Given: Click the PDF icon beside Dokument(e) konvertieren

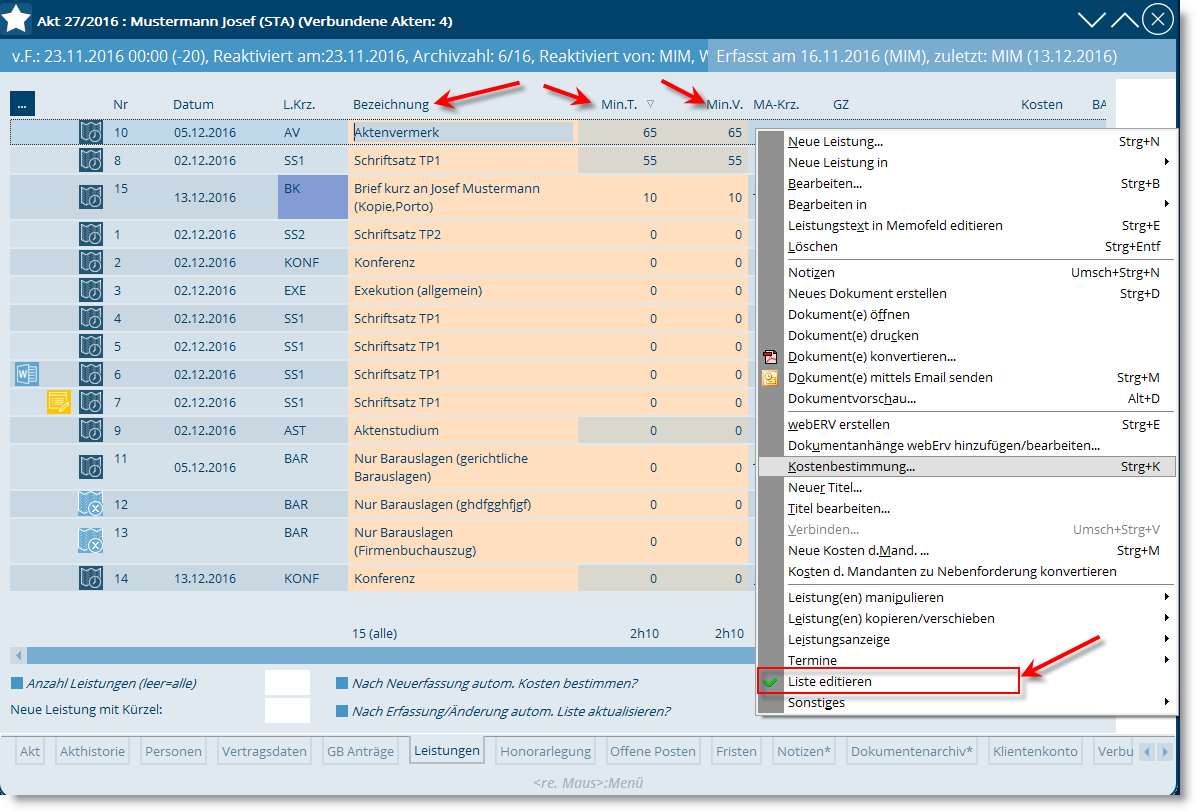Looking at the screenshot, I should click(770, 356).
